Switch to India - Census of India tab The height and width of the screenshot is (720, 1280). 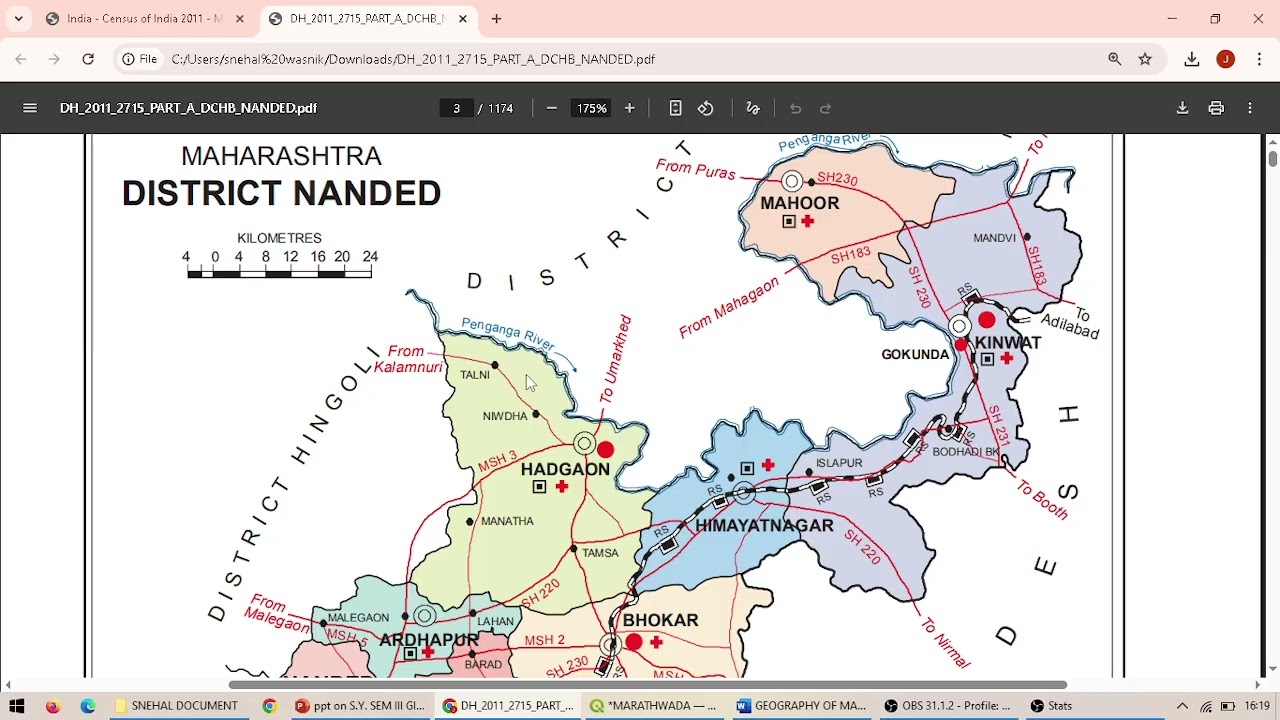point(144,18)
